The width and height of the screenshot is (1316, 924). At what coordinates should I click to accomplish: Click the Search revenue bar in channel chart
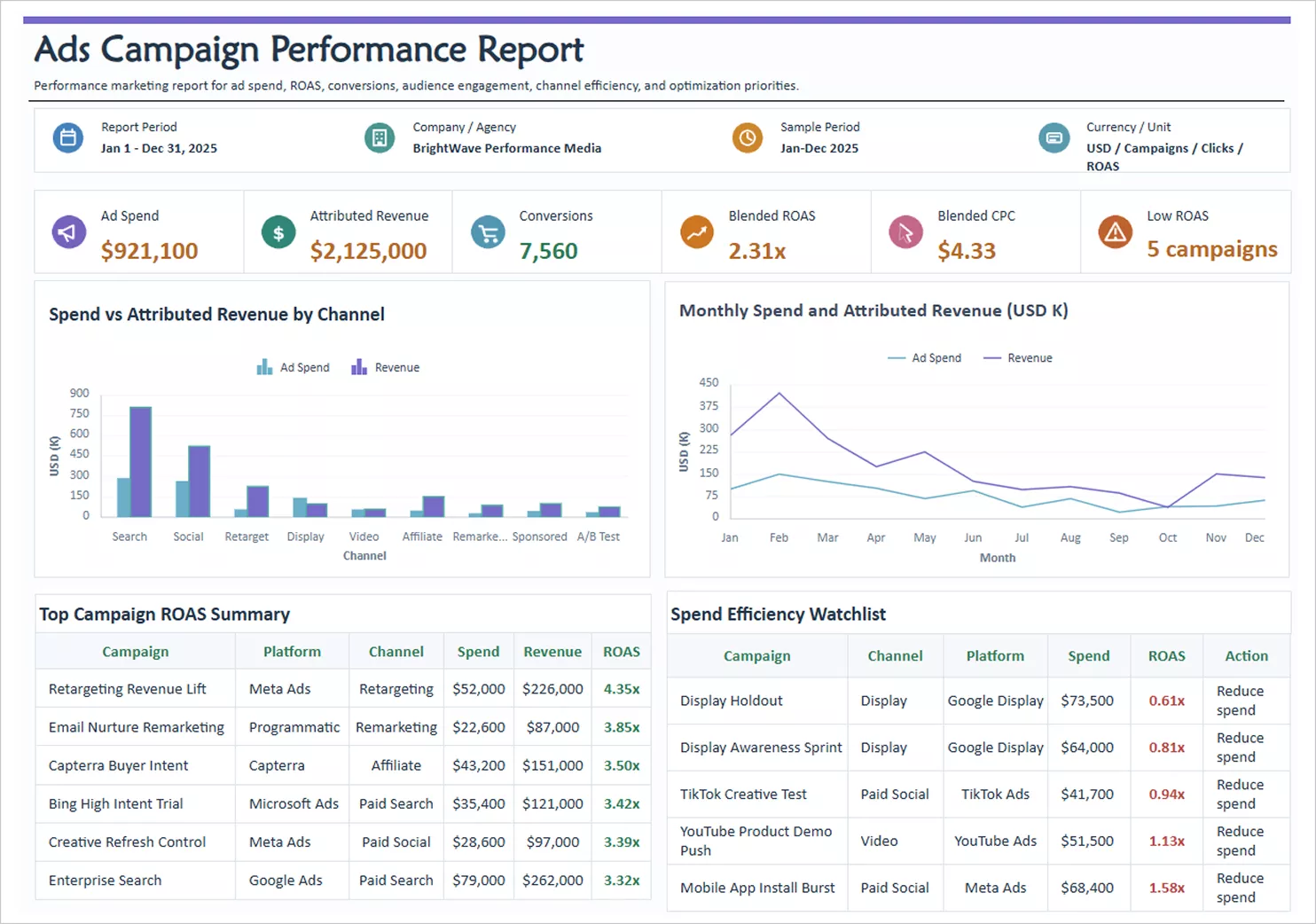coord(141,462)
